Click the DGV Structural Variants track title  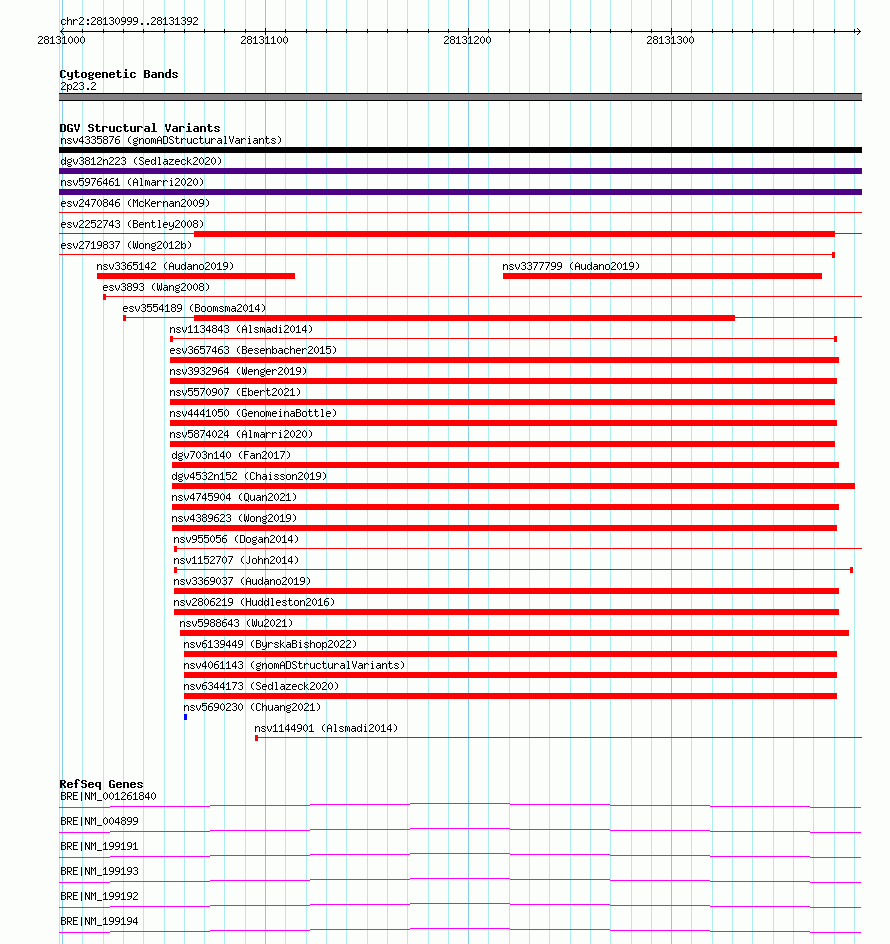click(x=140, y=128)
